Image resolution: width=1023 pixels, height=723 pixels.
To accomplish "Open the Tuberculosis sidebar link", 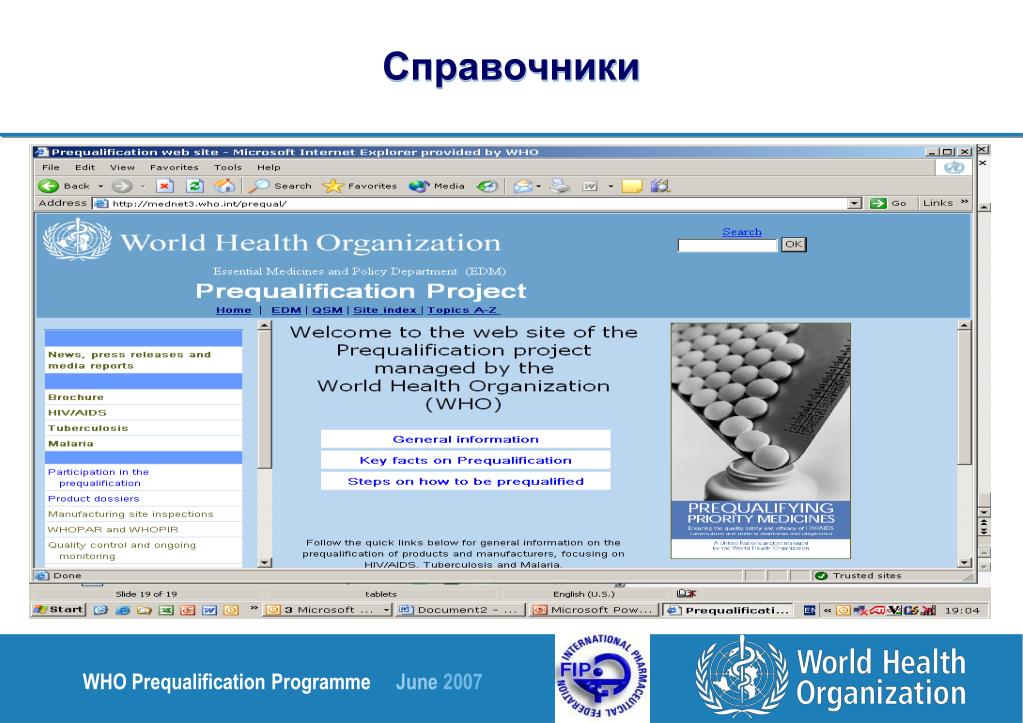I will 88,428.
